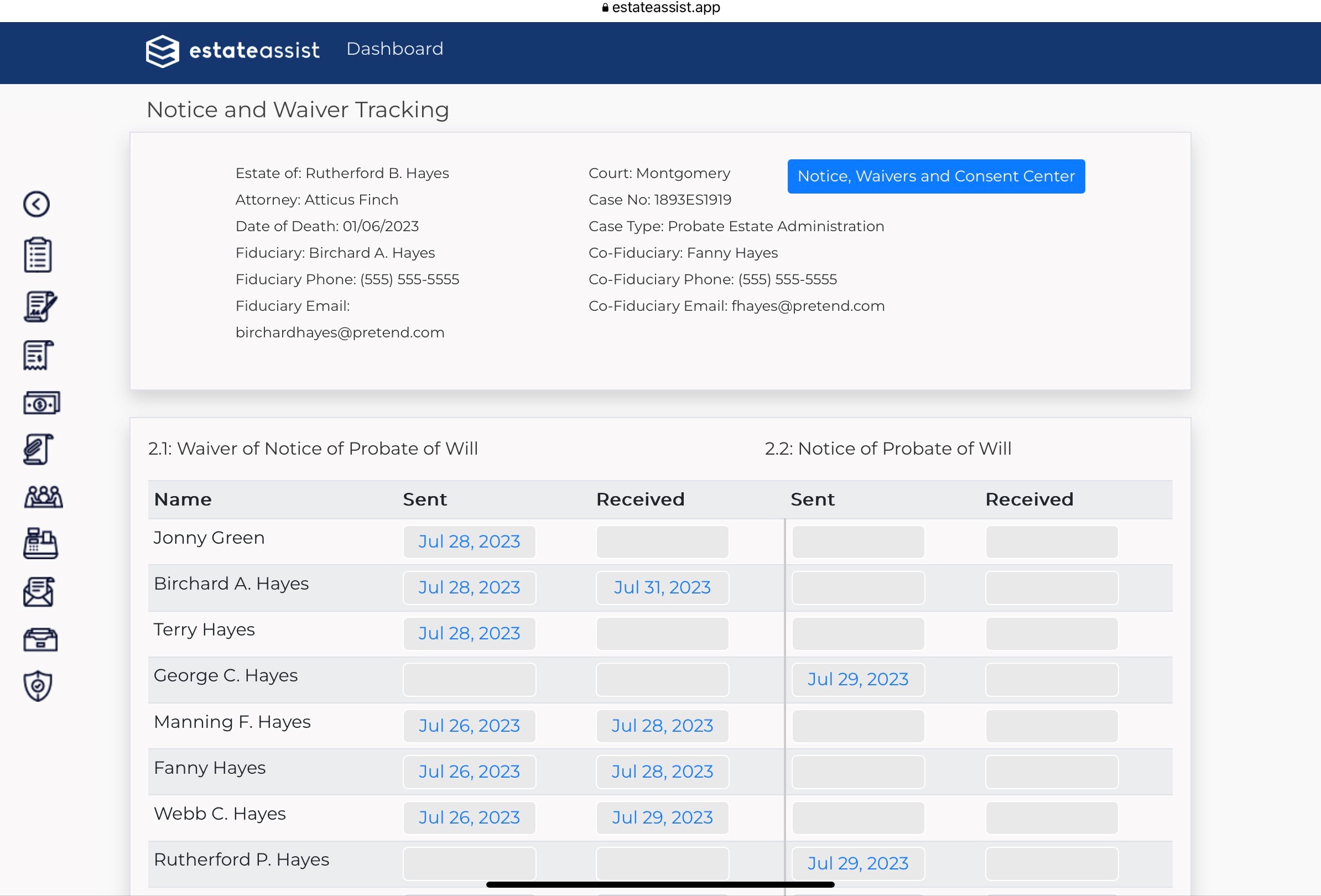Edit Webb C. Hayes waiver received Jul 29, 2023
The height and width of the screenshot is (896, 1321).
tap(662, 818)
